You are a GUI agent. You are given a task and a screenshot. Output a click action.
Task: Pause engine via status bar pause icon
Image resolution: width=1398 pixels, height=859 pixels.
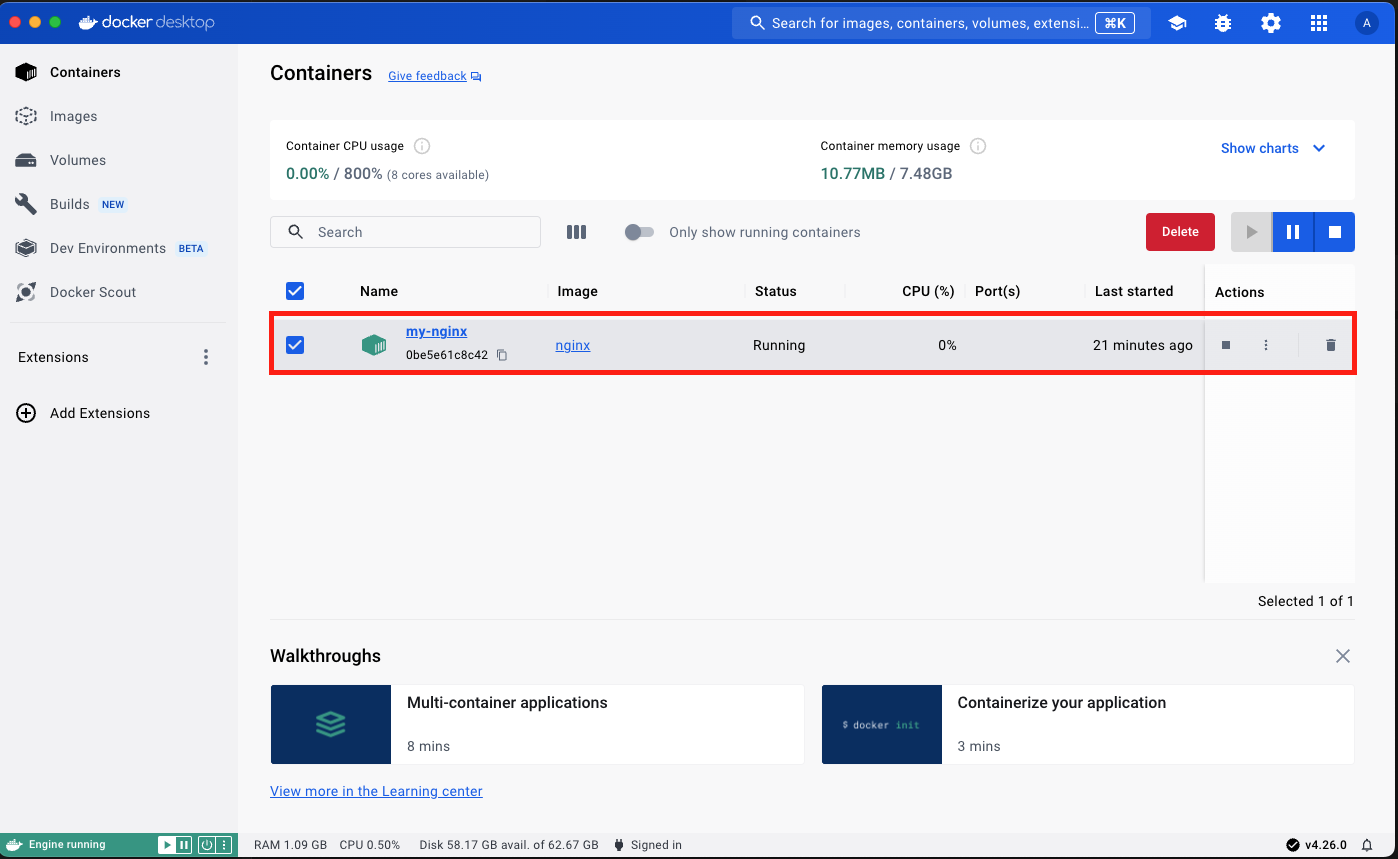184,845
